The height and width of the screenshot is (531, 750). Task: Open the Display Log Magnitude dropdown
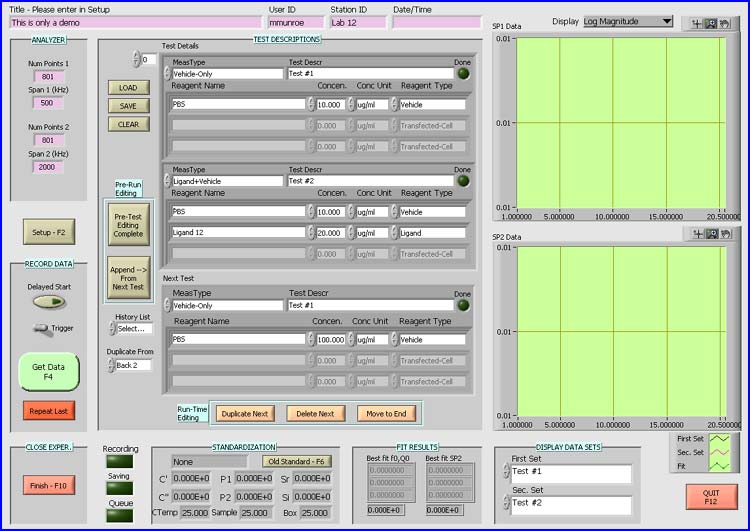coord(627,21)
